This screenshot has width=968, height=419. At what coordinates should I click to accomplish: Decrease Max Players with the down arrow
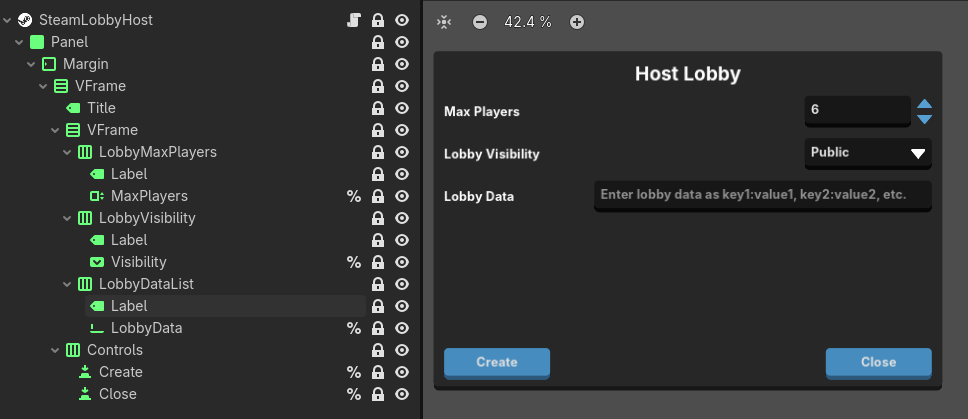924,119
